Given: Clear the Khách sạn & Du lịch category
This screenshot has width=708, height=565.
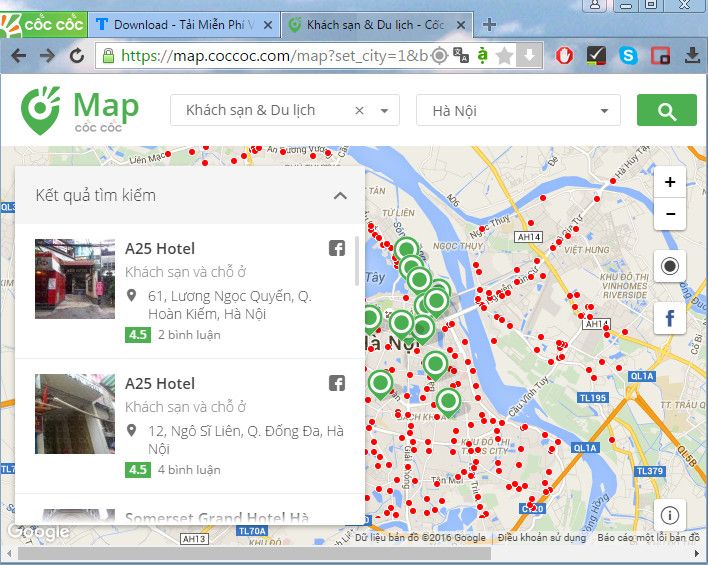Looking at the screenshot, I should pos(359,111).
